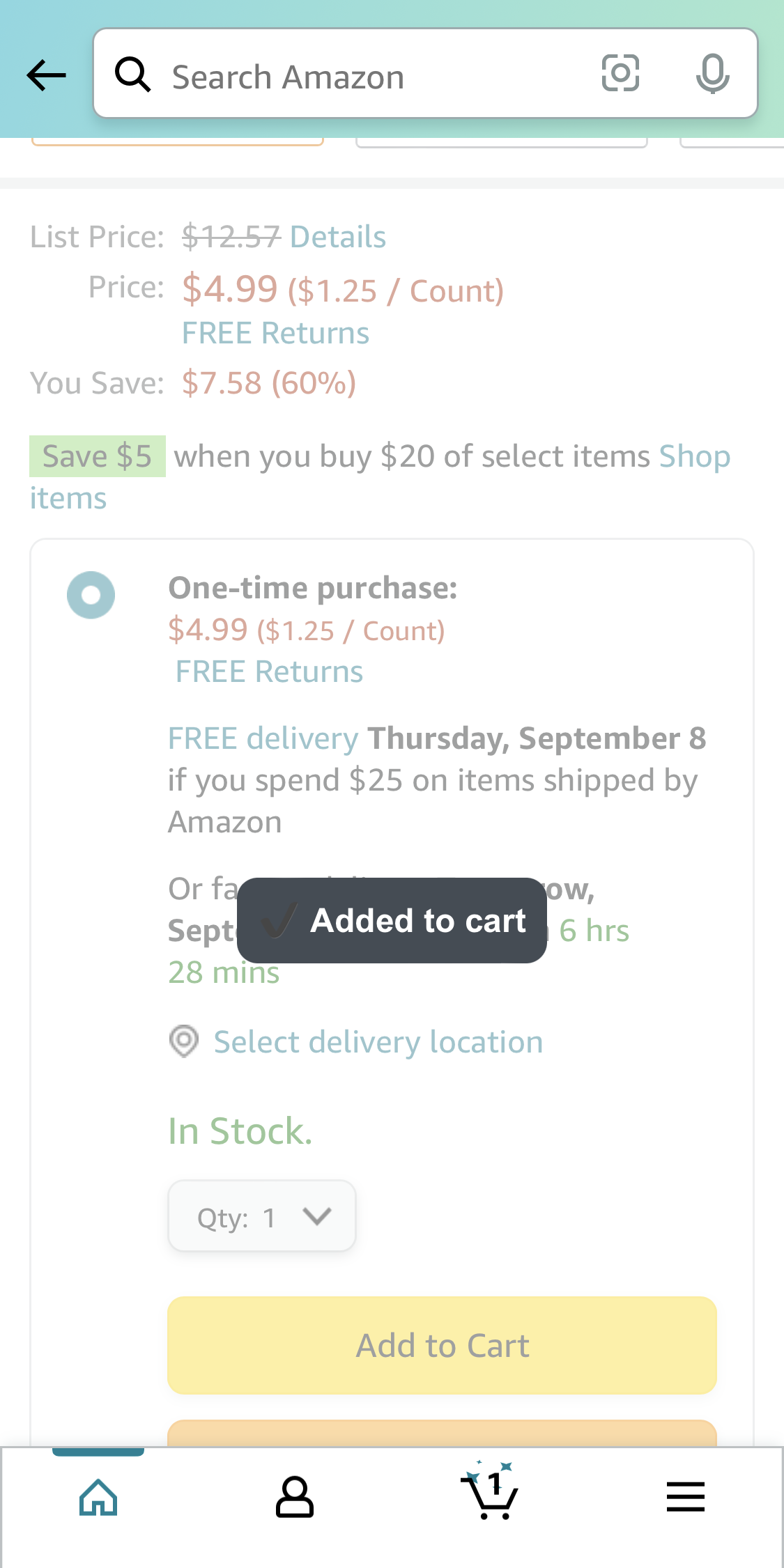This screenshot has height=1568, width=784.
Task: Open Details next to the list price
Action: pyautogui.click(x=337, y=237)
